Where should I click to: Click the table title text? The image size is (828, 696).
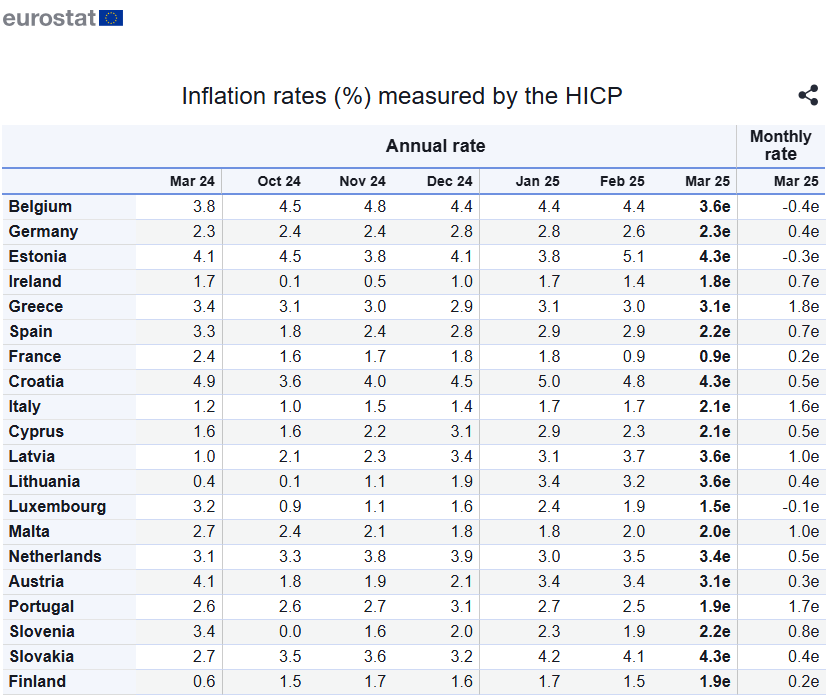point(402,96)
